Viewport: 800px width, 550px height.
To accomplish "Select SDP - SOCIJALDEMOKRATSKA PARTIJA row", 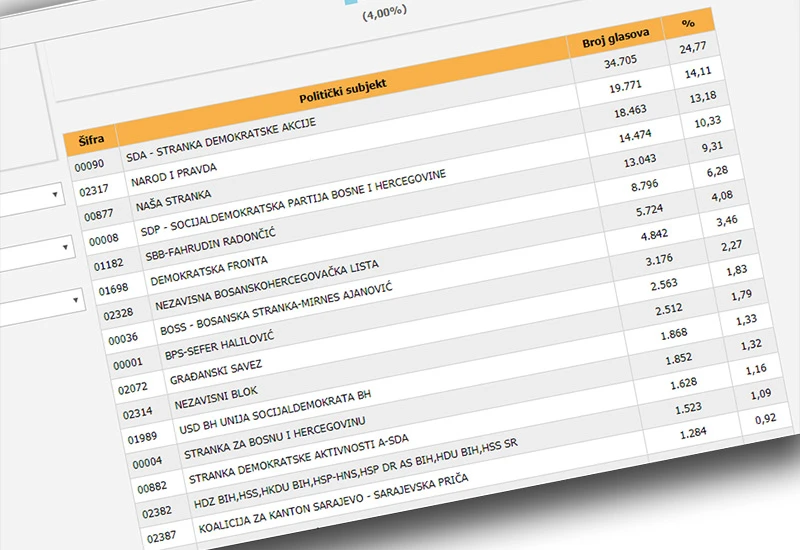I will pos(293,203).
